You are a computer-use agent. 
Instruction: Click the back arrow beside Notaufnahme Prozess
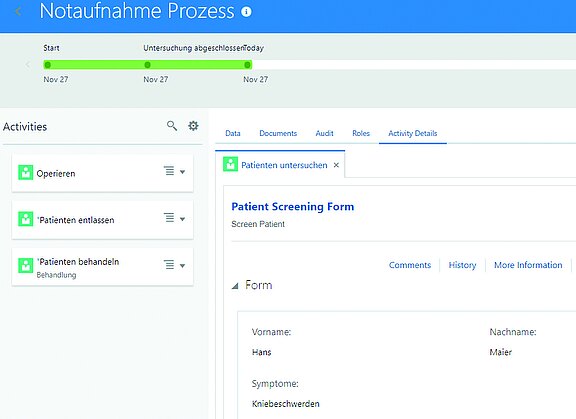click(x=18, y=11)
